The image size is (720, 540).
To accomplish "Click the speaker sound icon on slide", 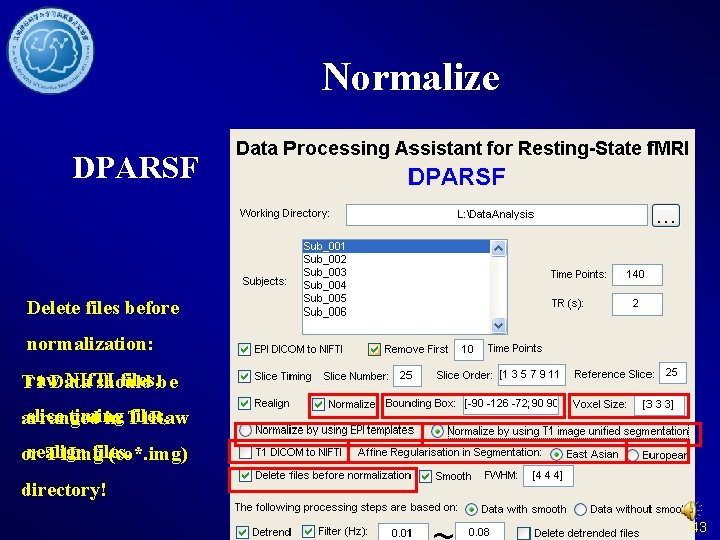I will click(692, 510).
